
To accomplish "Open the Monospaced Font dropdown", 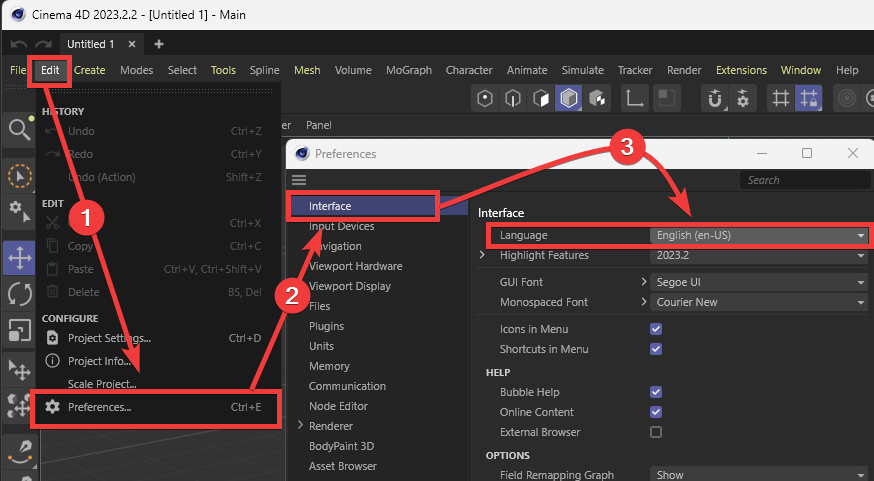I will pos(759,302).
